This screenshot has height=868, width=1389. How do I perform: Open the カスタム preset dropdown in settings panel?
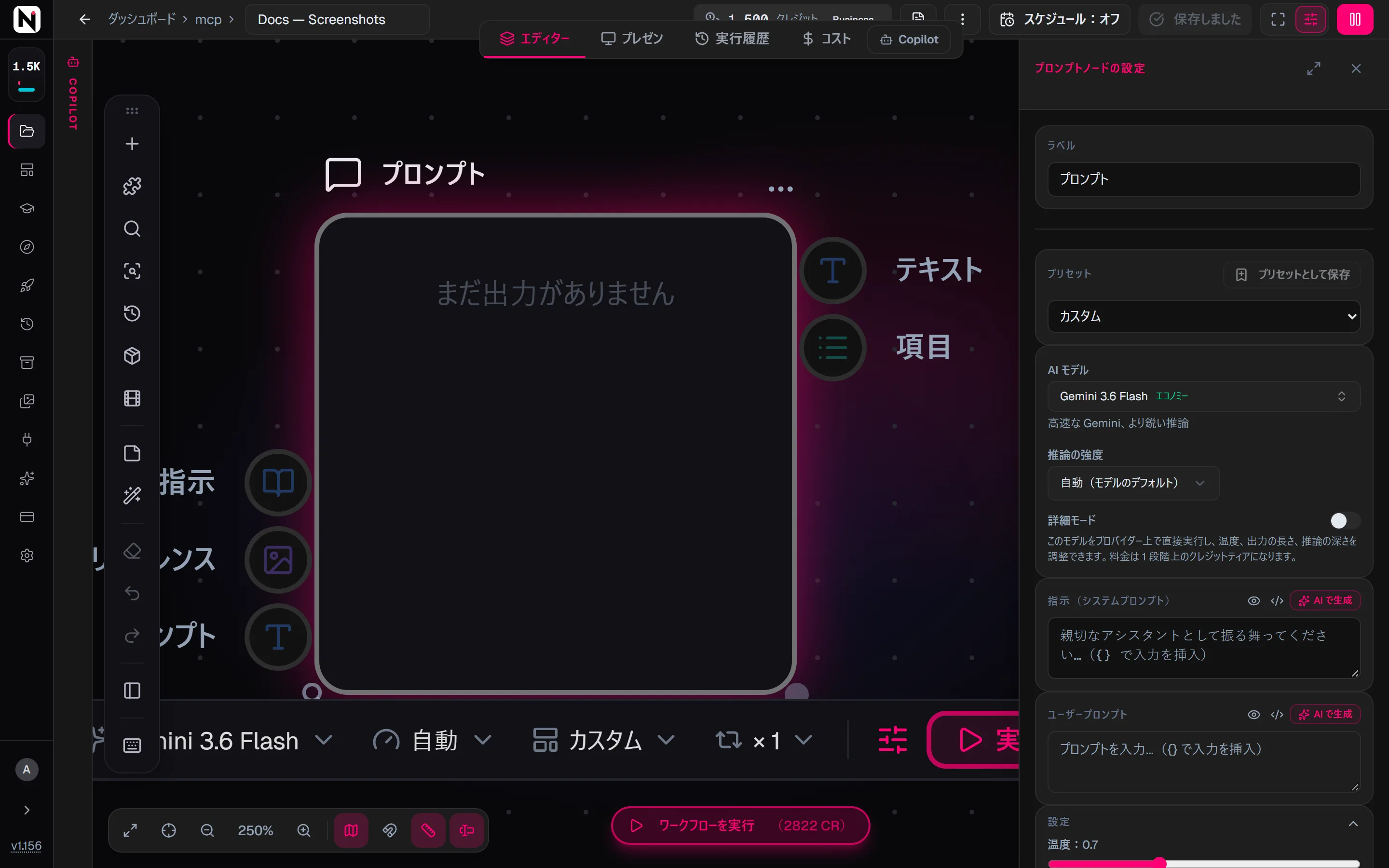(x=1204, y=316)
